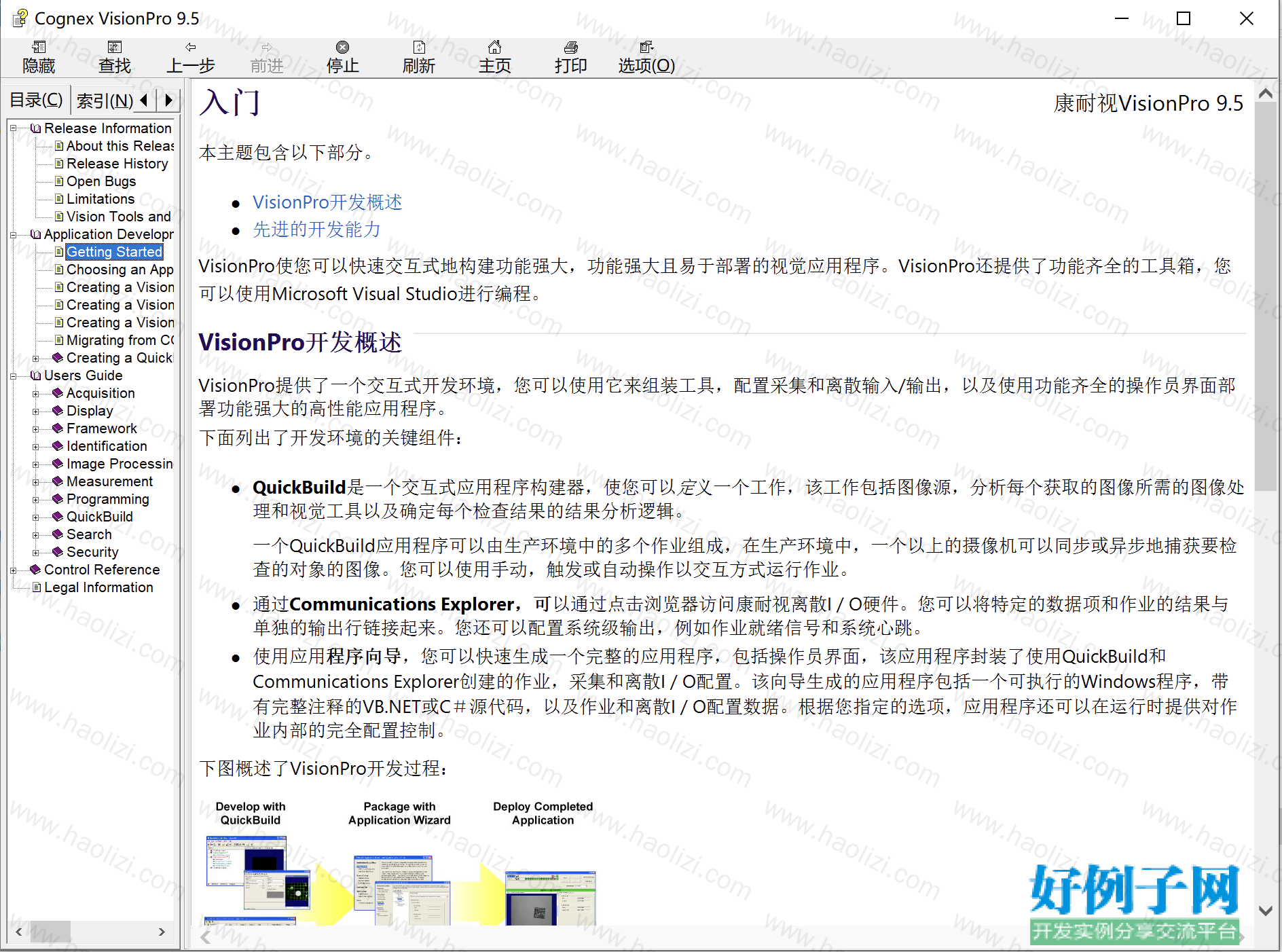This screenshot has height=952, width=1282.
Task: Click the Search book icon in tree
Action: 58,534
